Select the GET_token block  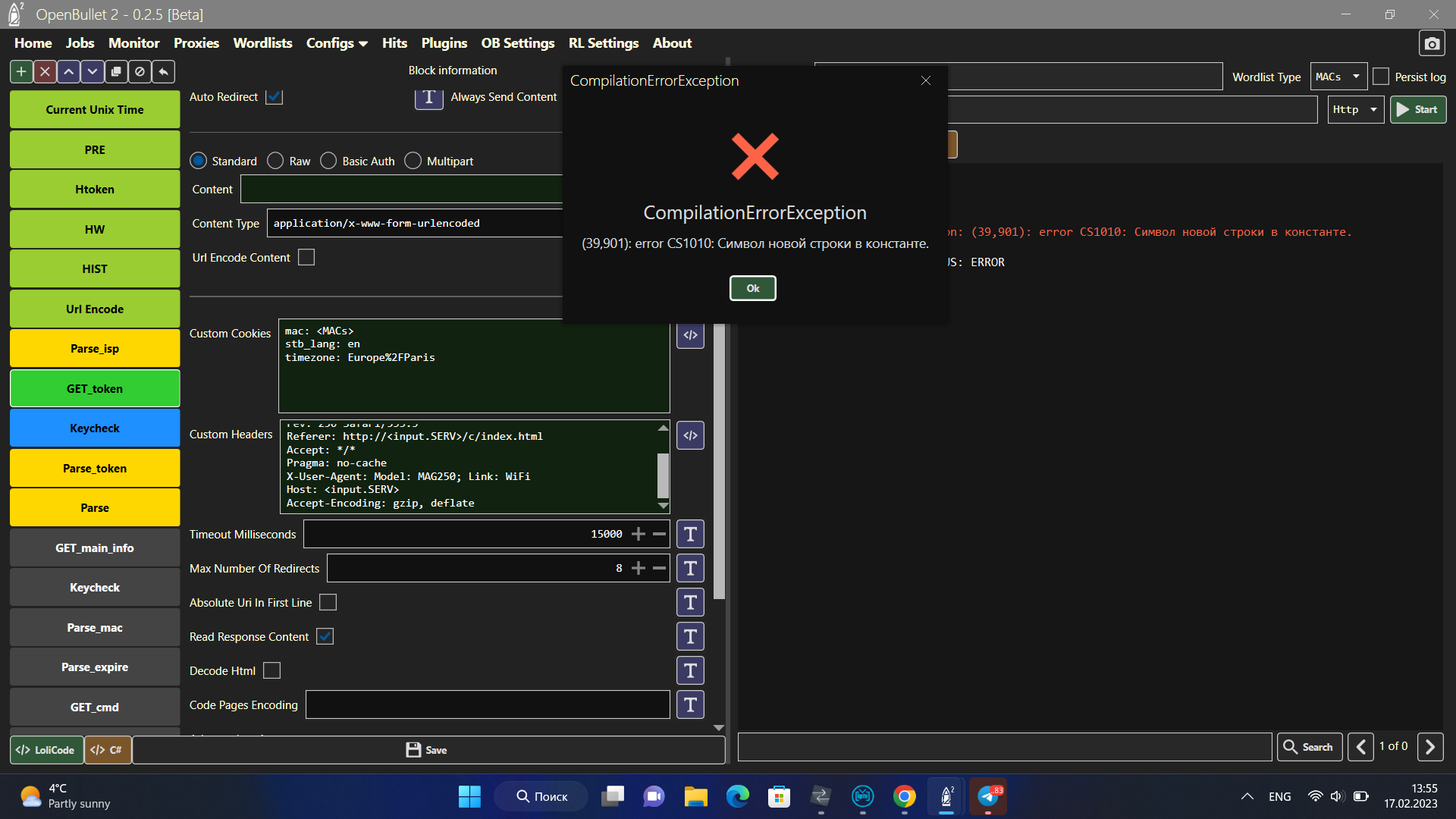coord(95,388)
